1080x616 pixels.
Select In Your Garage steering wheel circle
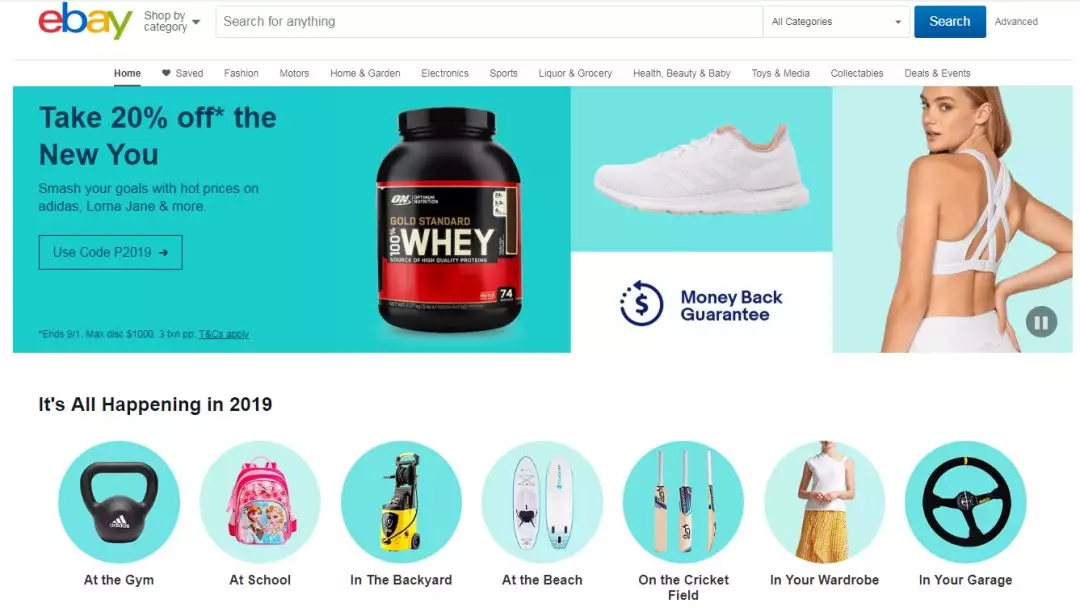pyautogui.click(x=966, y=502)
